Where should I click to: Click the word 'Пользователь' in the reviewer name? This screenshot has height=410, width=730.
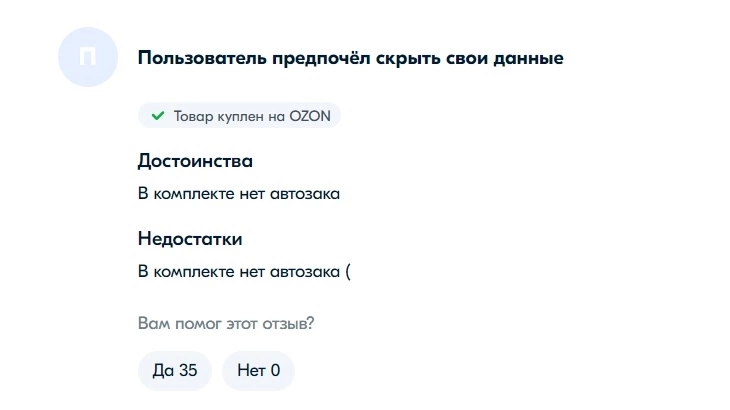[202, 58]
